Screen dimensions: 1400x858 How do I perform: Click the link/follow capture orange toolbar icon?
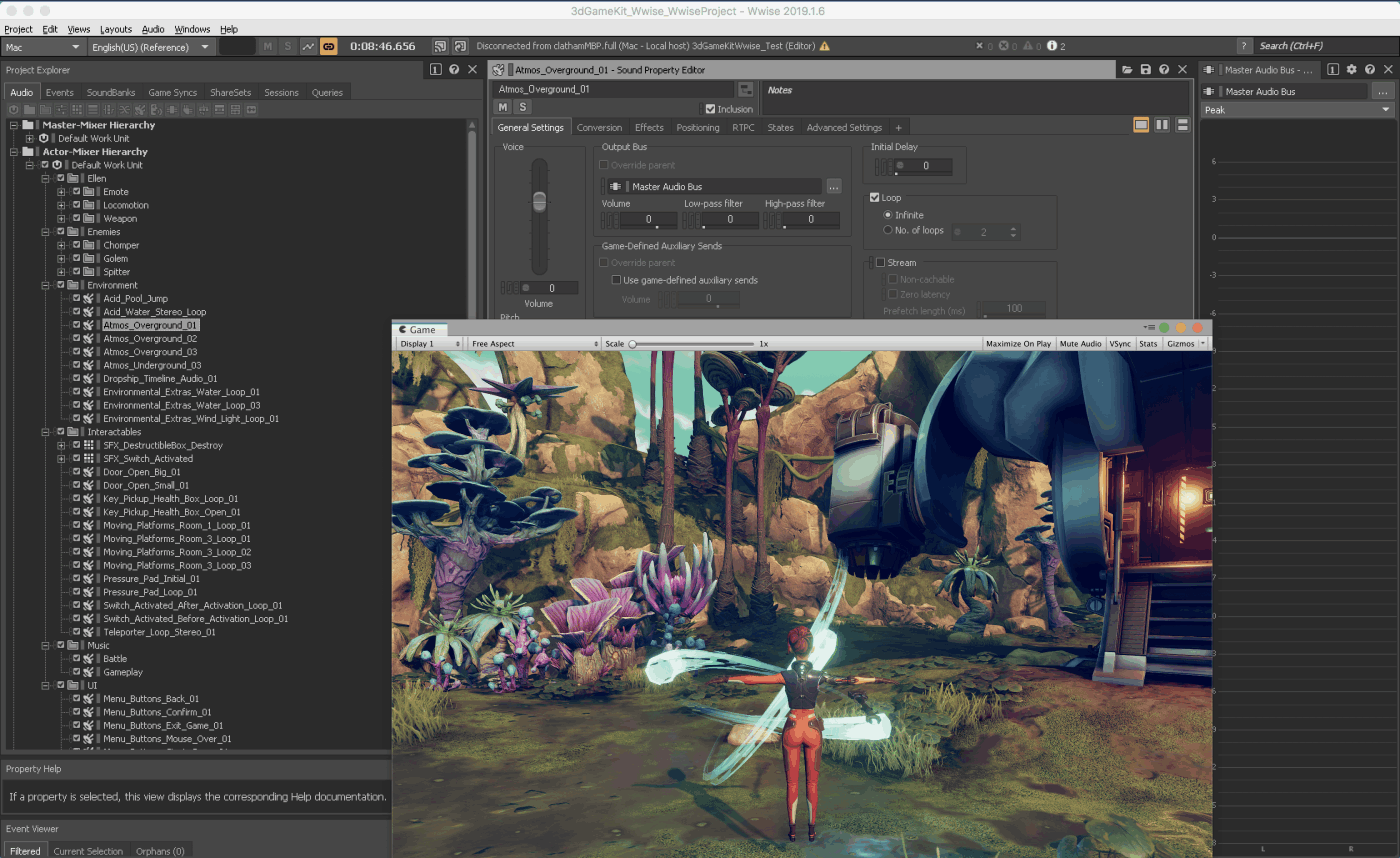(328, 46)
